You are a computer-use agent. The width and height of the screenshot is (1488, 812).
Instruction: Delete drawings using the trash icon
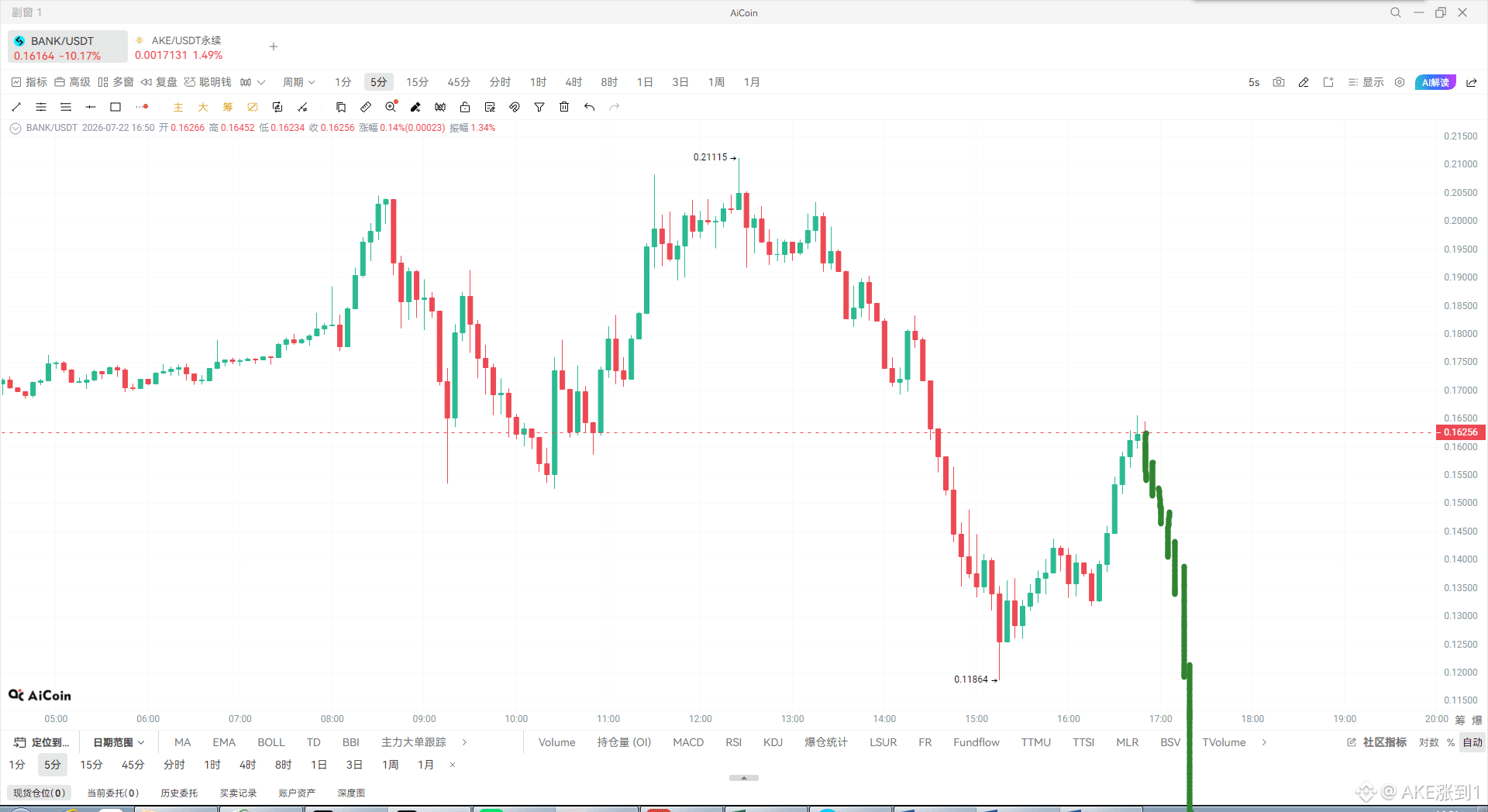(x=564, y=107)
